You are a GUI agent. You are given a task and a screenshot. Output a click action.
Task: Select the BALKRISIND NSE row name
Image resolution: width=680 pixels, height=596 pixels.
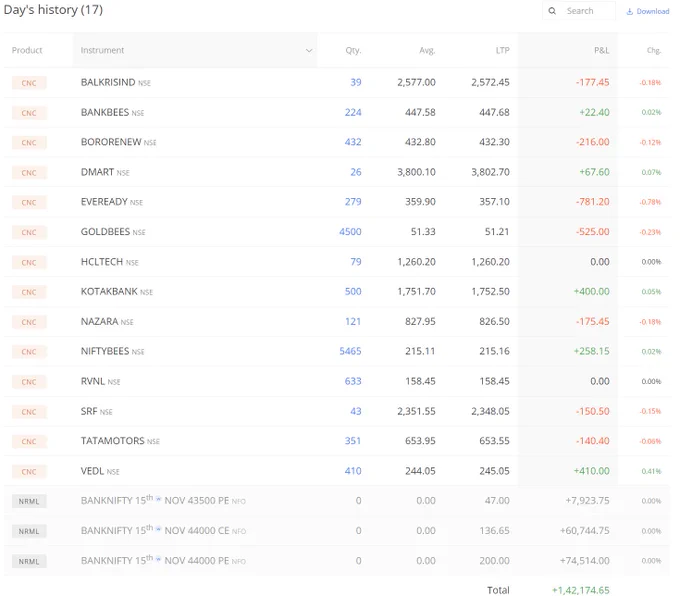tap(115, 82)
